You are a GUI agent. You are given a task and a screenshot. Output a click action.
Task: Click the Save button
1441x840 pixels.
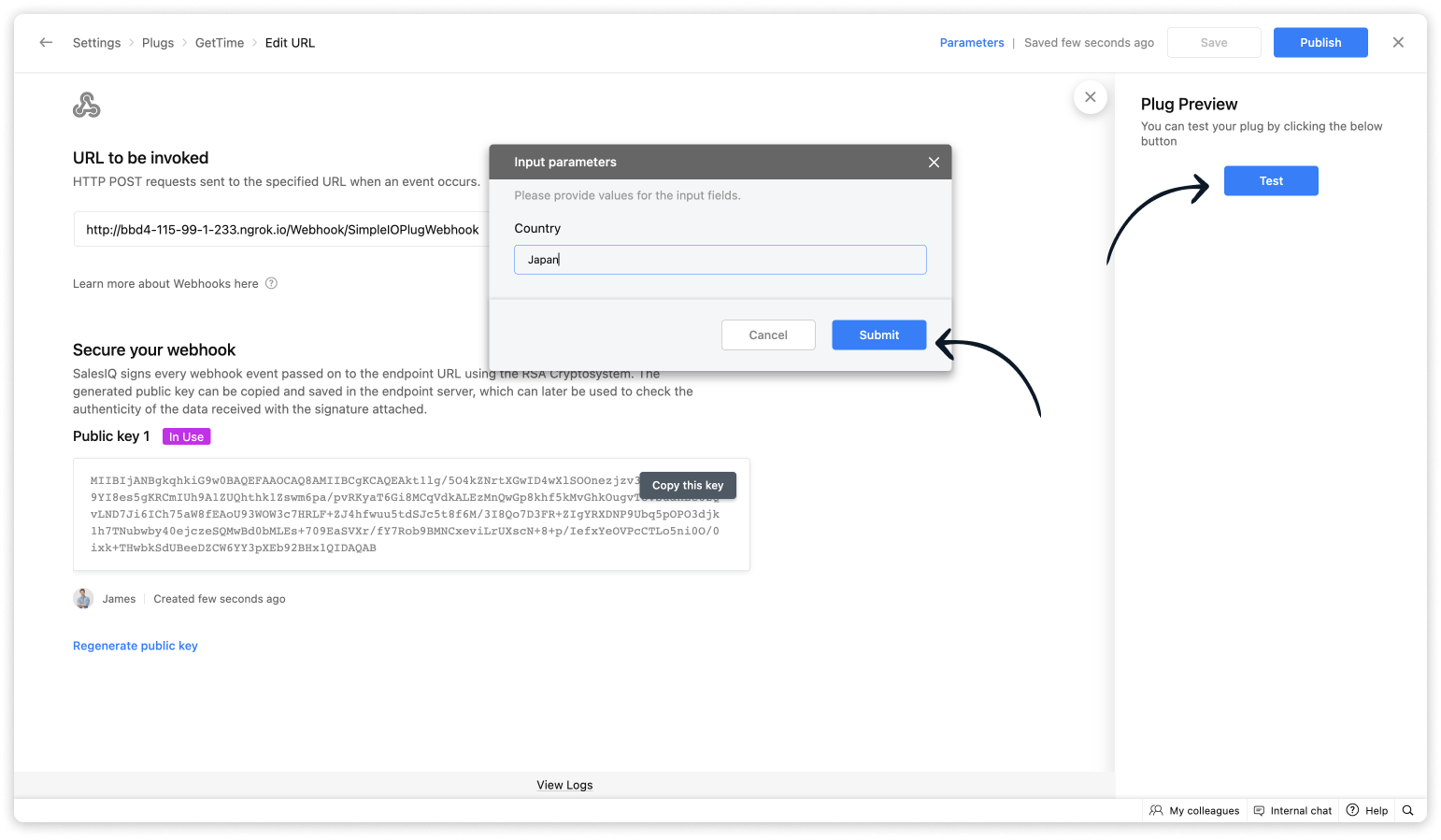pyautogui.click(x=1214, y=43)
